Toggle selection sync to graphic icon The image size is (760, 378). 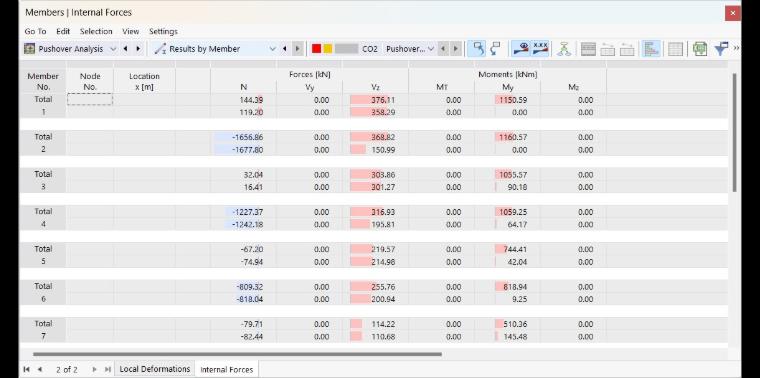click(495, 49)
